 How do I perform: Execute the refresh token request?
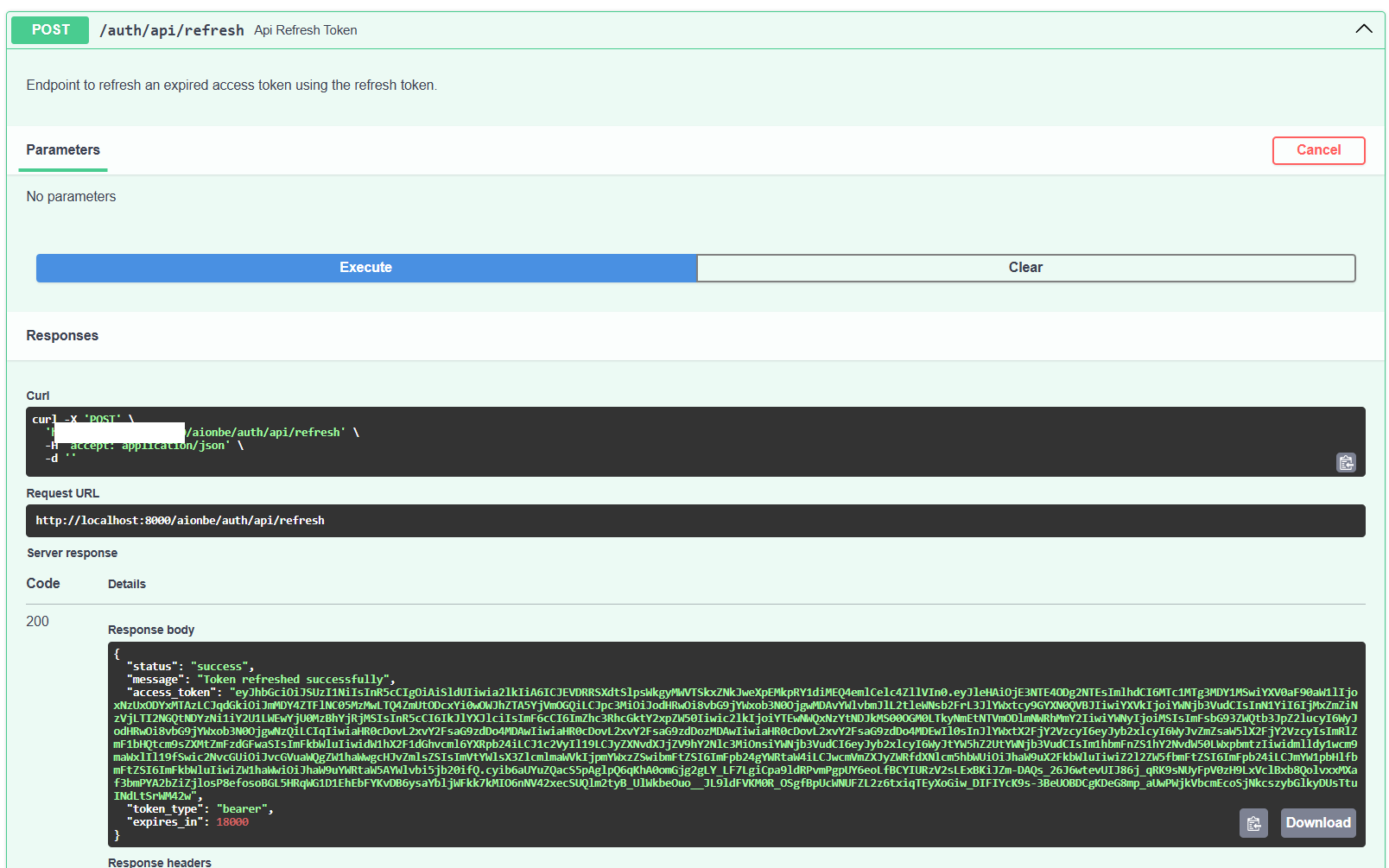pos(365,268)
